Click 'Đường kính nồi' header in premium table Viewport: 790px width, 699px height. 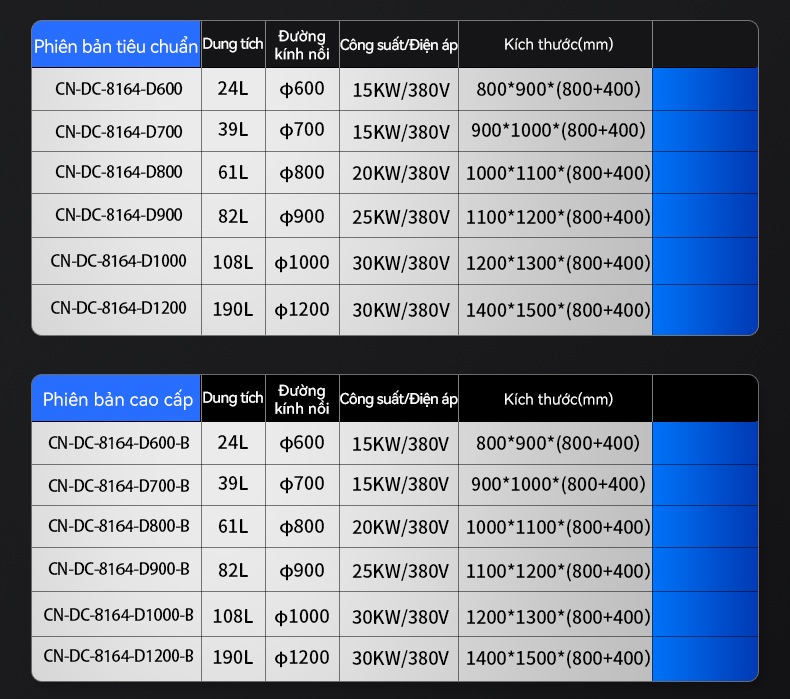pos(302,399)
